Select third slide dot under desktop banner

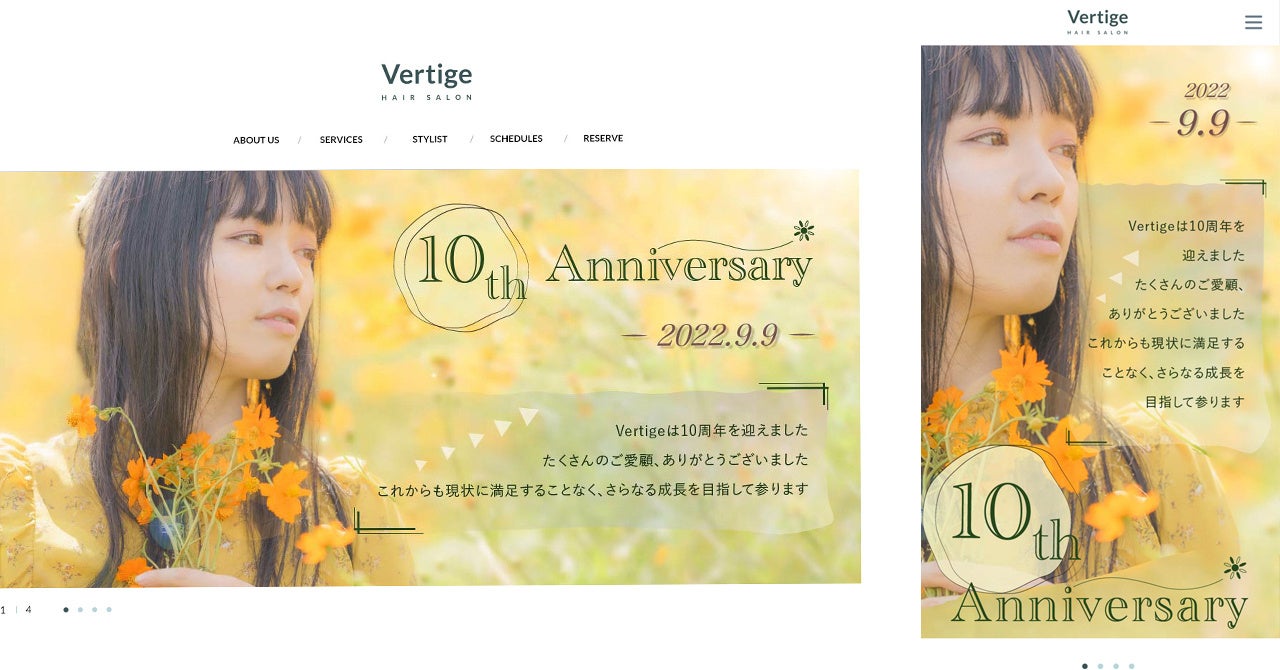click(94, 609)
